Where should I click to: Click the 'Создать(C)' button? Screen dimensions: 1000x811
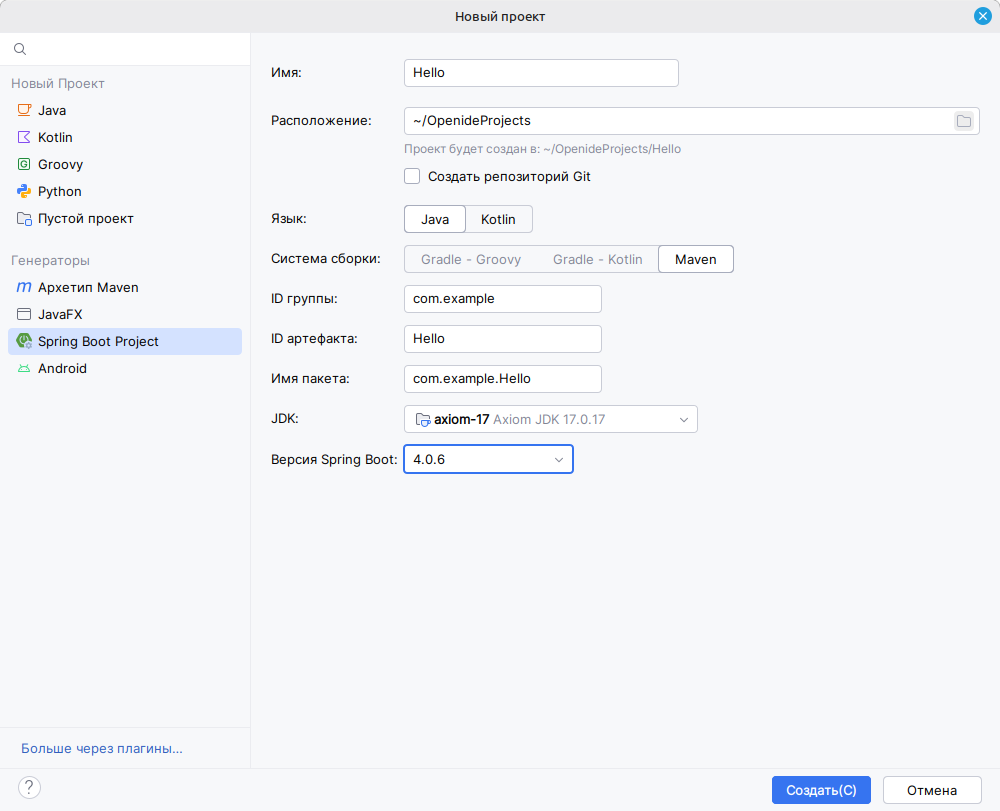coord(821,790)
